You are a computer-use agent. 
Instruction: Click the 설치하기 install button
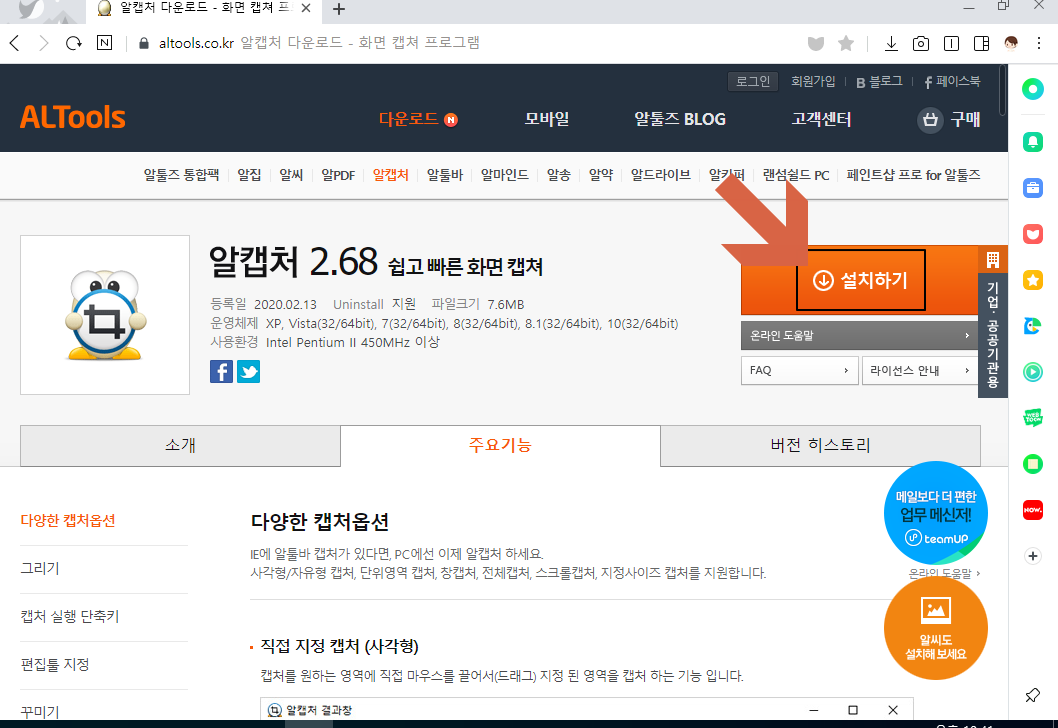click(x=860, y=280)
